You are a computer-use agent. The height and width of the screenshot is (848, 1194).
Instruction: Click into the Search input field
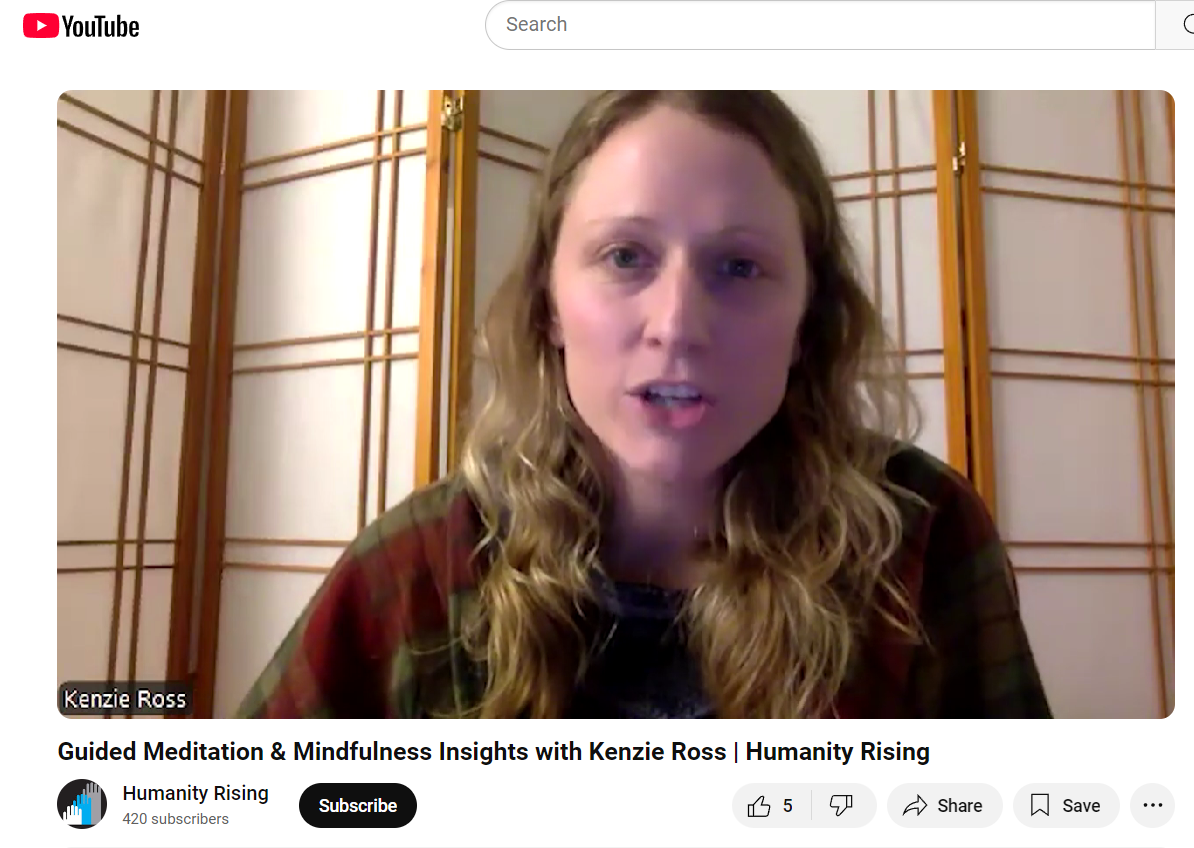[820, 24]
